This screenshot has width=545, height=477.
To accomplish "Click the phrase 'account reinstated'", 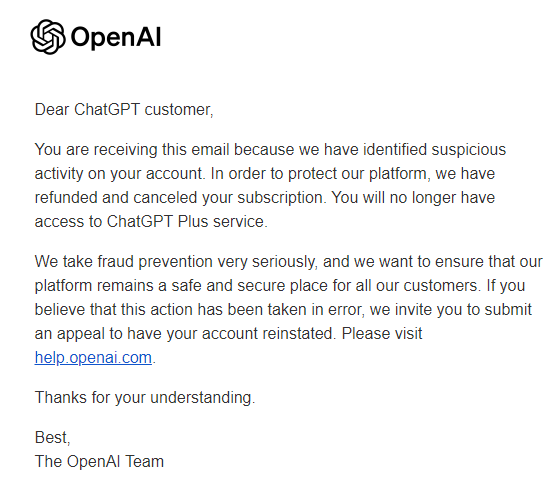I will point(268,333).
